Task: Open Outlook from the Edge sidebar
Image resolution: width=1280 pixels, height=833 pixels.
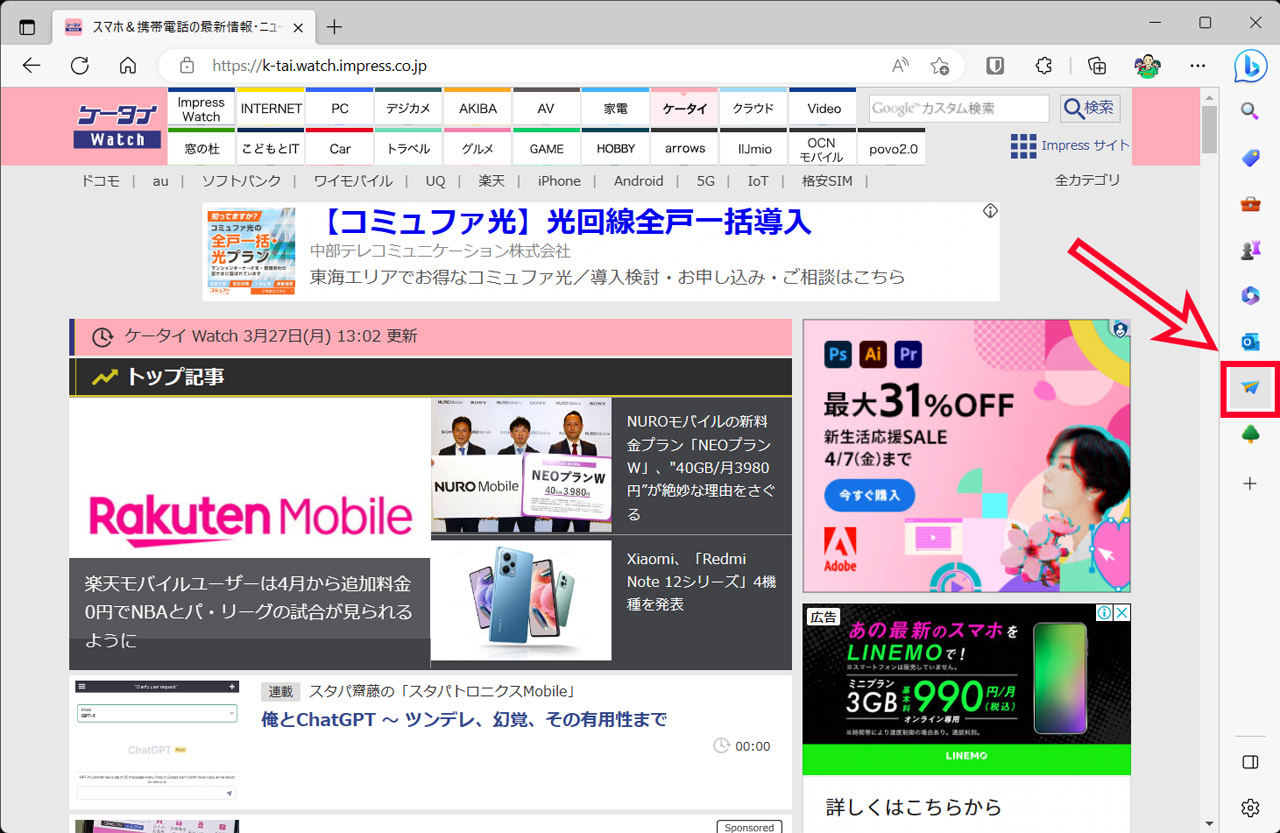Action: tap(1249, 341)
